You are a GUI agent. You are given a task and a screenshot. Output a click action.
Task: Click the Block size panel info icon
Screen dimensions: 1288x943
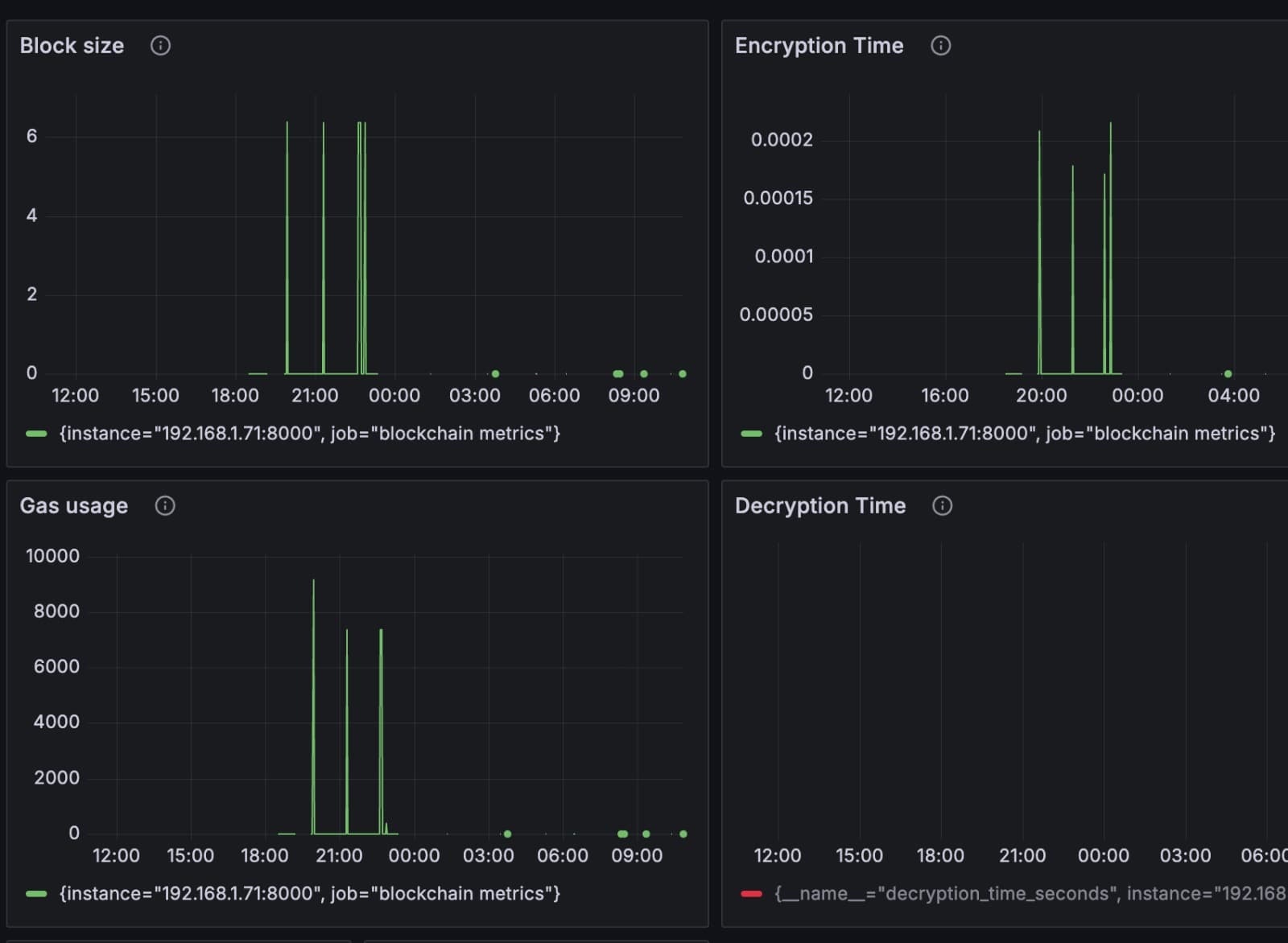pos(160,46)
